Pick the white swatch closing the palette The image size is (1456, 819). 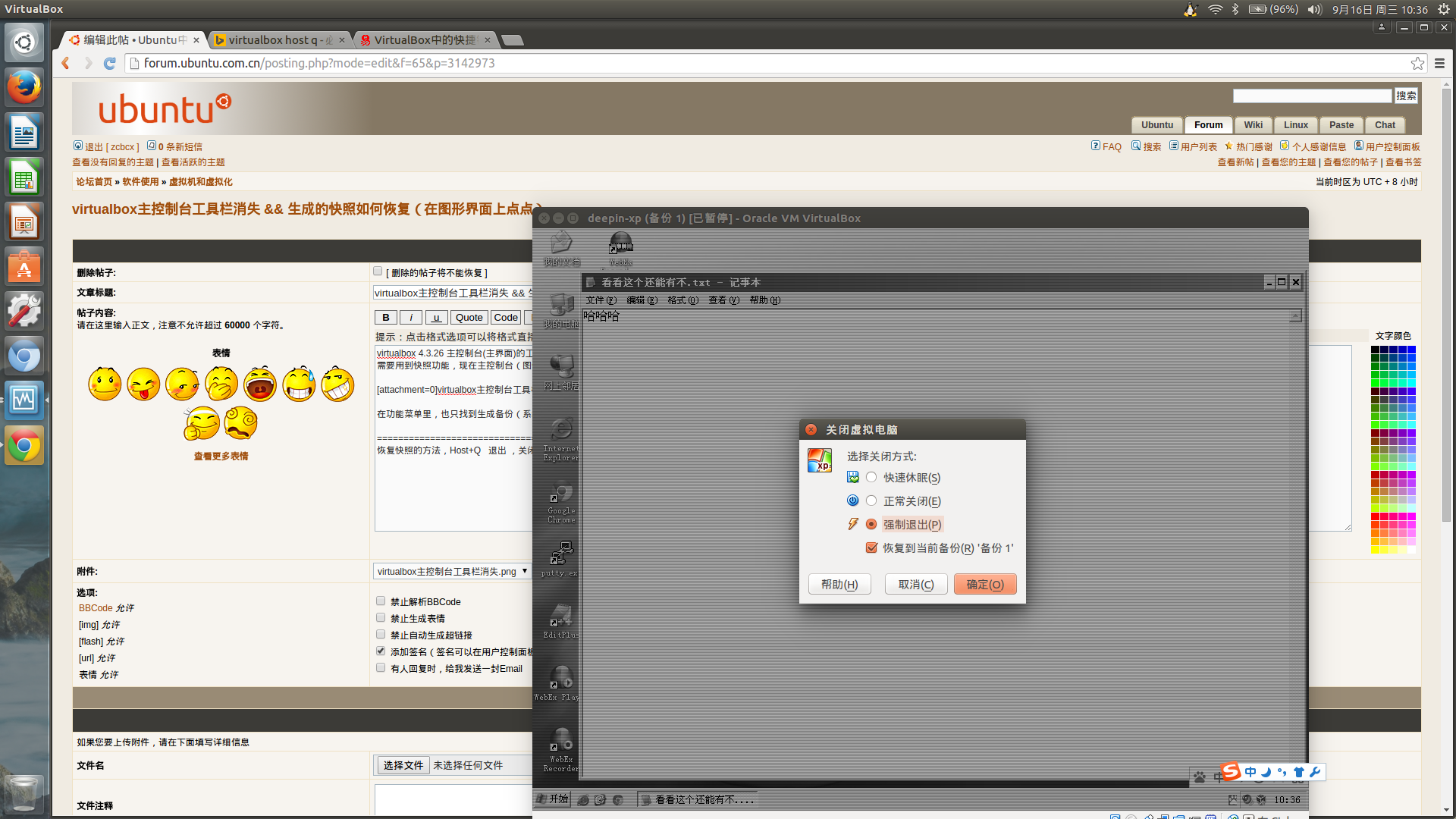[x=1411, y=549]
